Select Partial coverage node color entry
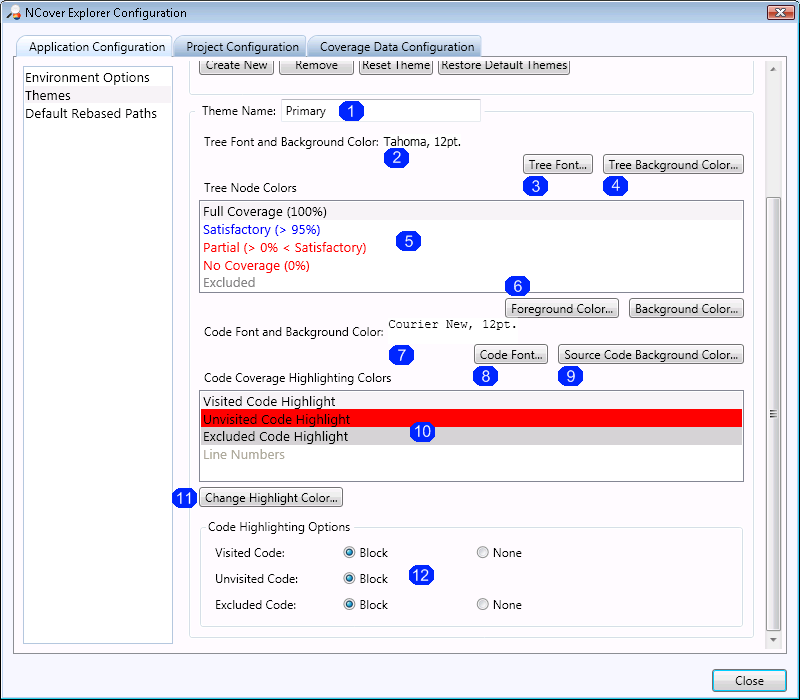This screenshot has height=700, width=800. pyautogui.click(x=471, y=247)
